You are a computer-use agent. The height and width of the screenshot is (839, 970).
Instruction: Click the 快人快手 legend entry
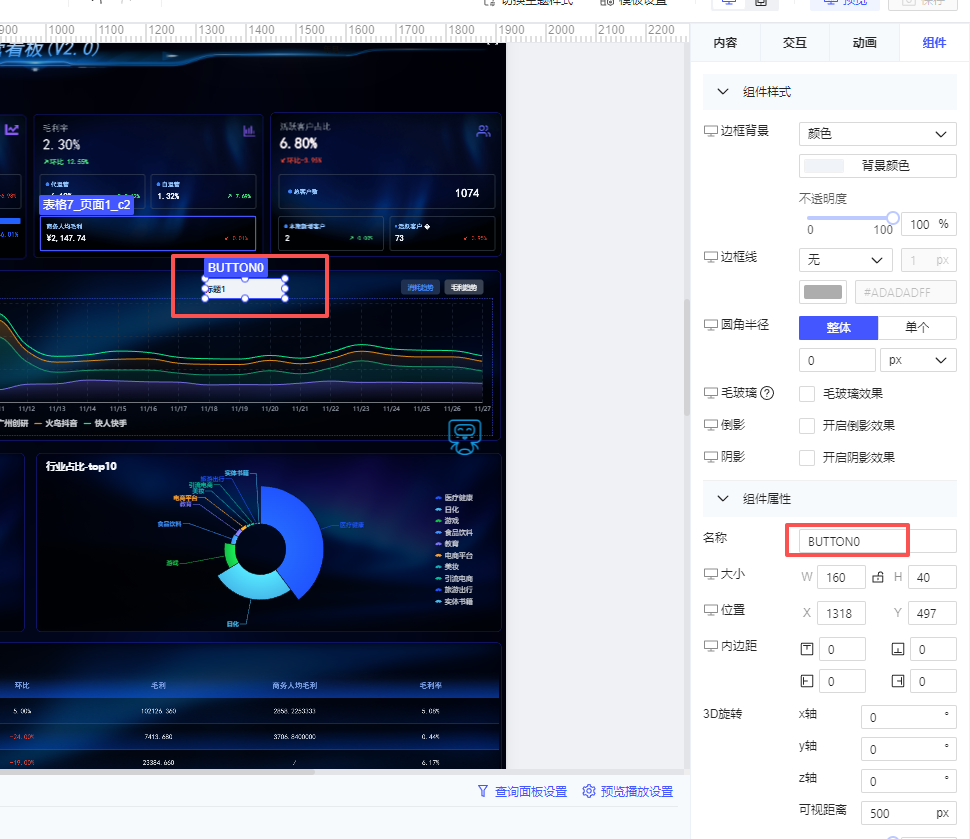click(x=105, y=423)
